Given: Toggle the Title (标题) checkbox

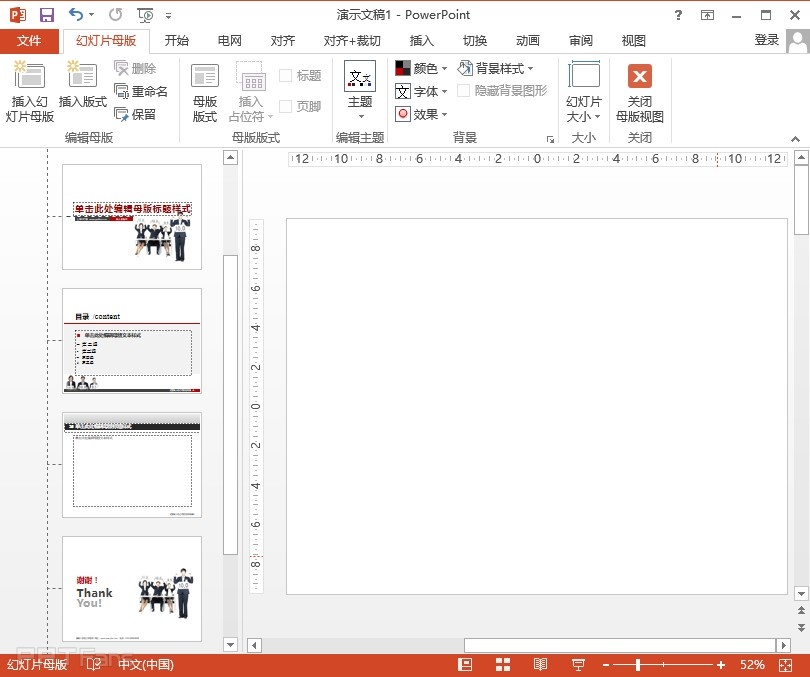Looking at the screenshot, I should (x=285, y=76).
